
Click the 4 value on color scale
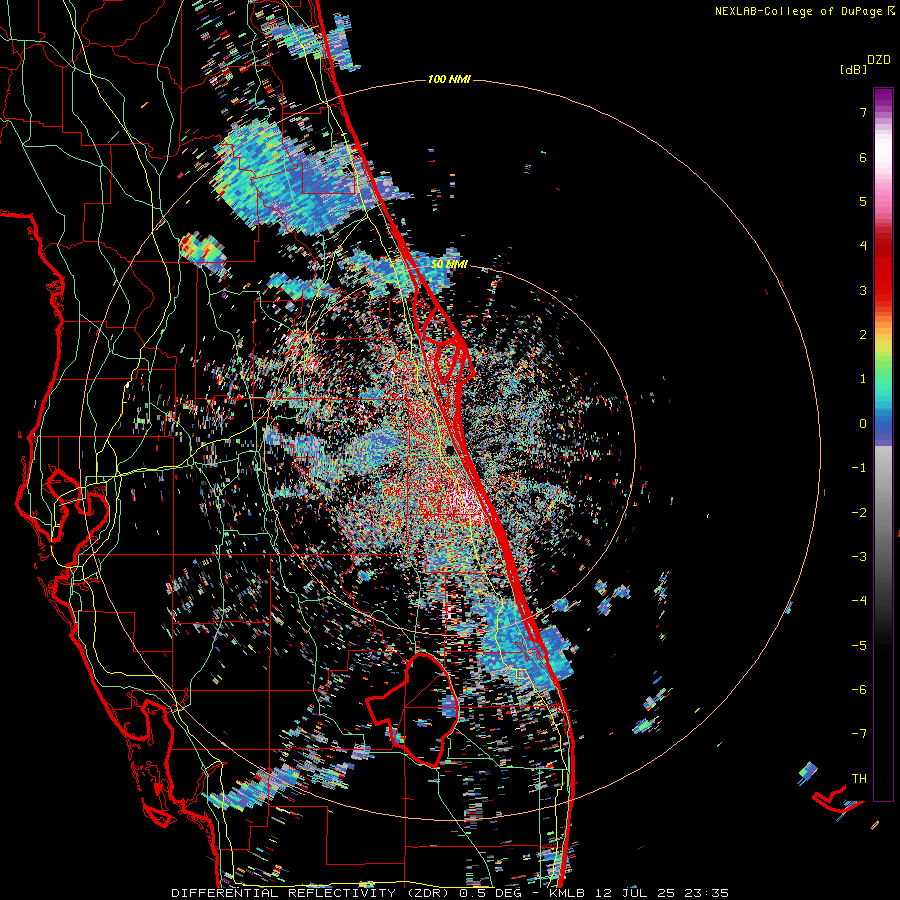click(x=863, y=246)
